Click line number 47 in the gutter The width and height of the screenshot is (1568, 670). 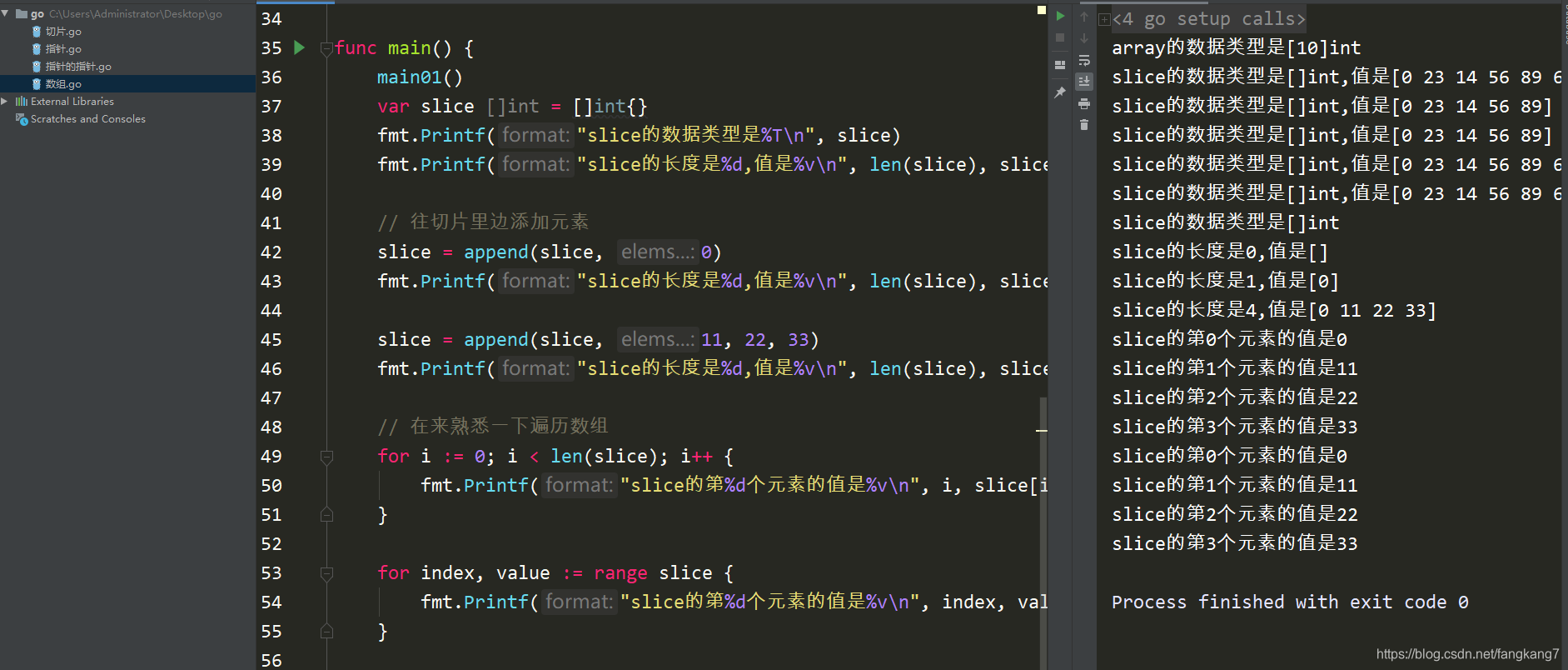pyautogui.click(x=271, y=398)
